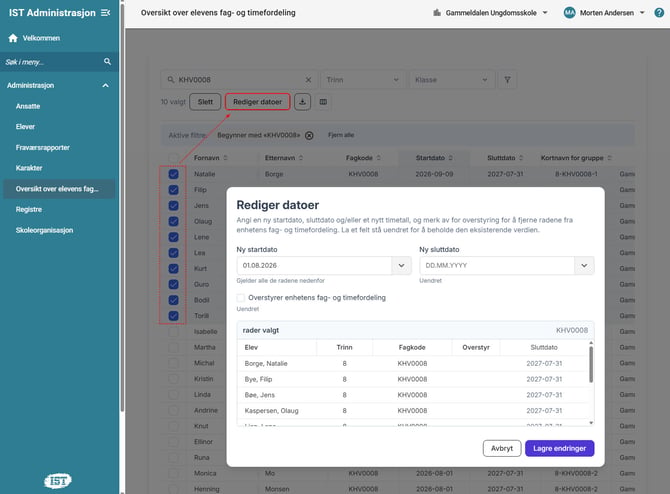
Task: Uncheck the row for Lene
Action: (173, 237)
